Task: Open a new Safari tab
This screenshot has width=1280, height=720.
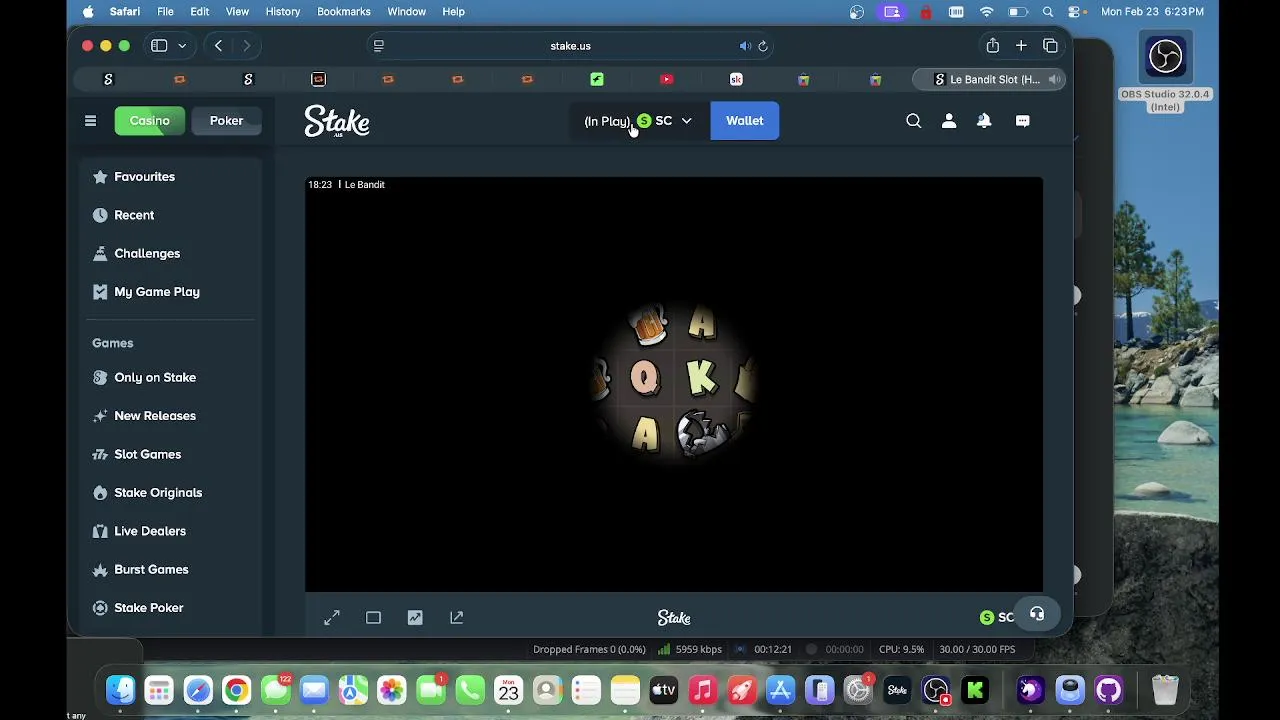Action: click(x=1021, y=46)
